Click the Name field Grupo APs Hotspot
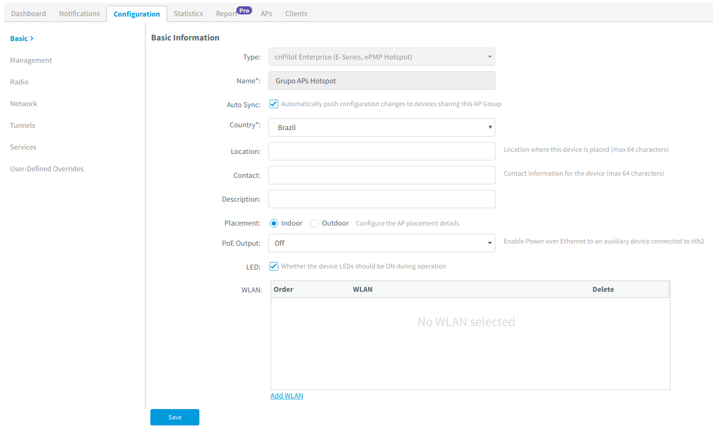The image size is (721, 437). click(382, 81)
